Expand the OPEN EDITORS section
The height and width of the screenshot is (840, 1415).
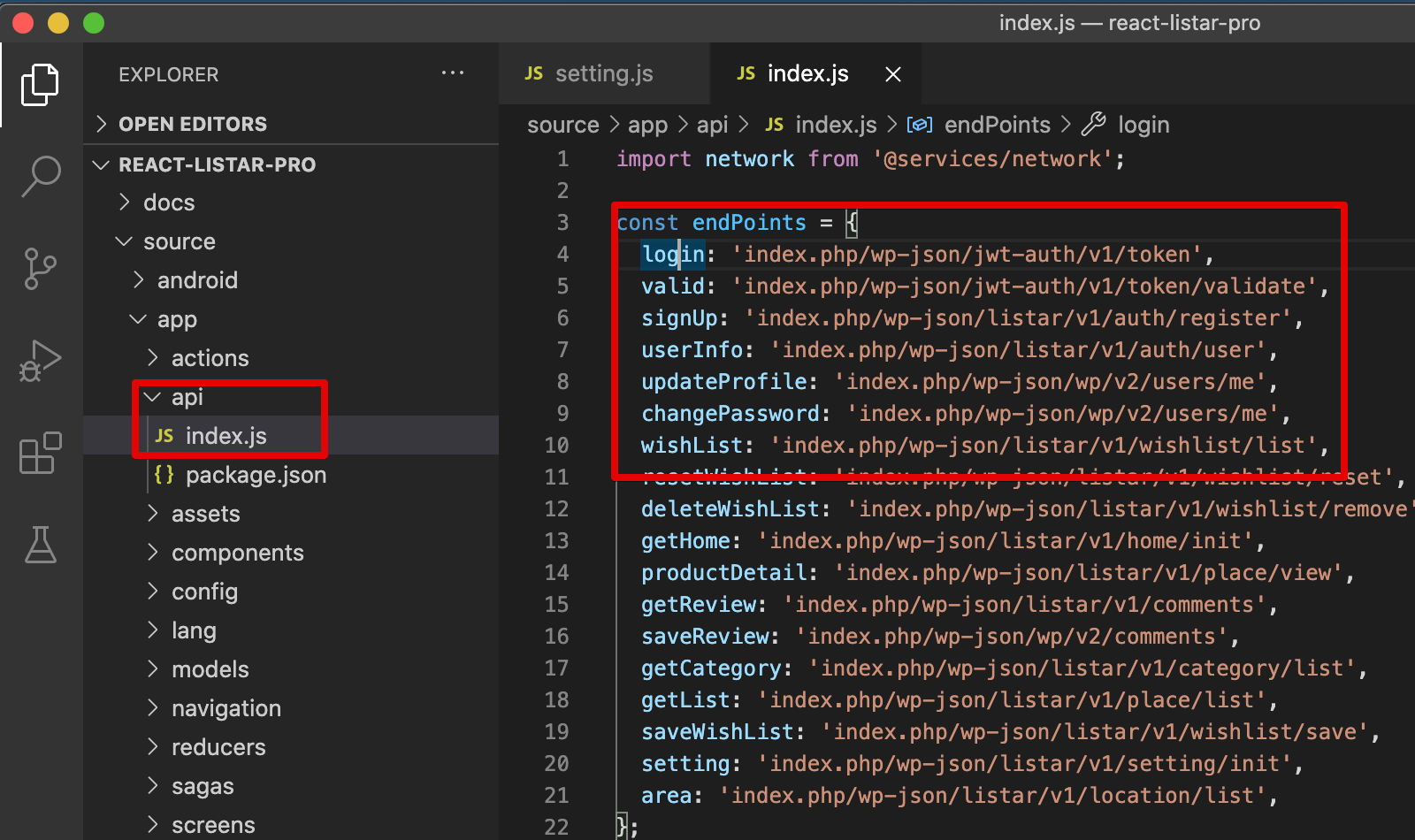291,124
